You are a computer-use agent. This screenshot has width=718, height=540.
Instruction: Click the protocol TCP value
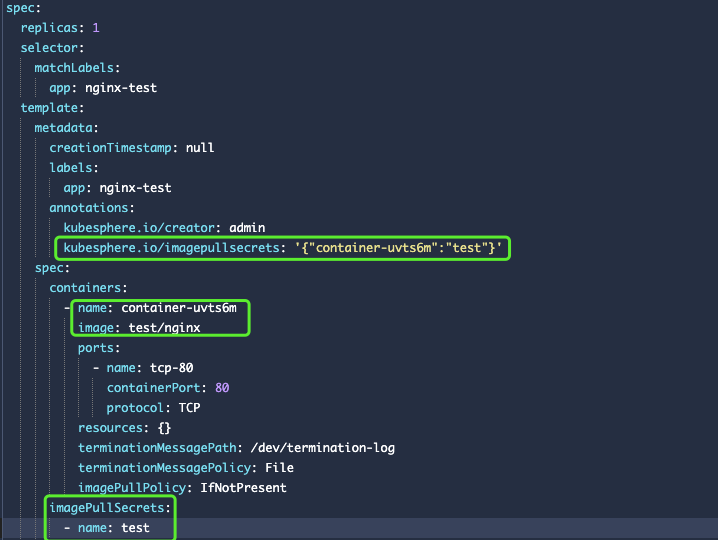coord(190,408)
